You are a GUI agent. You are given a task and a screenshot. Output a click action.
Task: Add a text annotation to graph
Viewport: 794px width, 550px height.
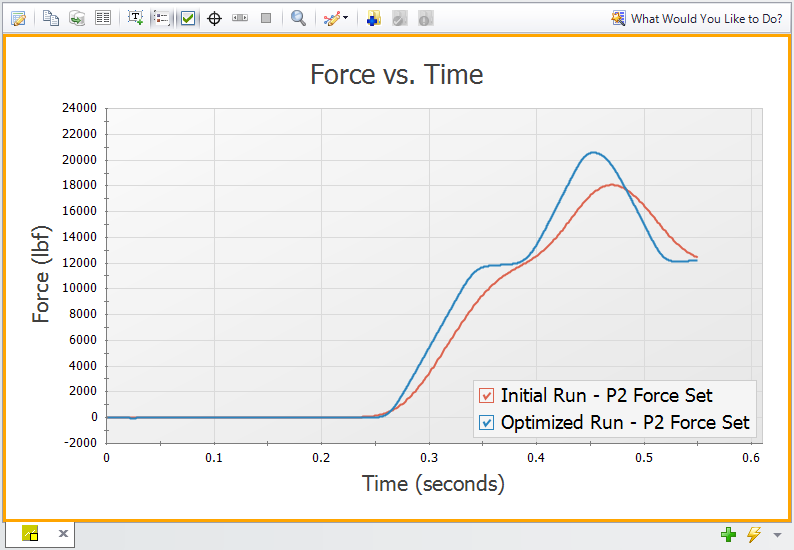(x=135, y=18)
